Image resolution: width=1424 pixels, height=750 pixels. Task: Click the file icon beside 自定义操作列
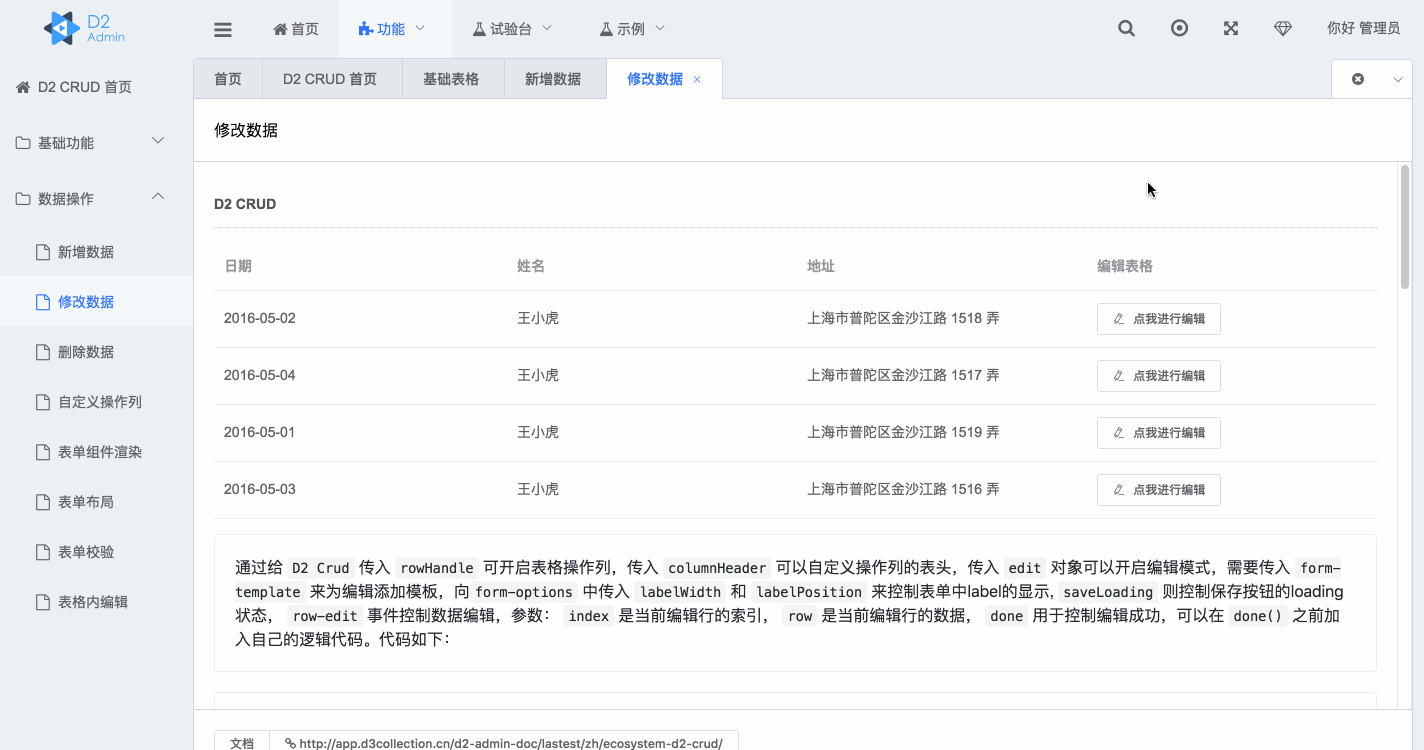43,402
